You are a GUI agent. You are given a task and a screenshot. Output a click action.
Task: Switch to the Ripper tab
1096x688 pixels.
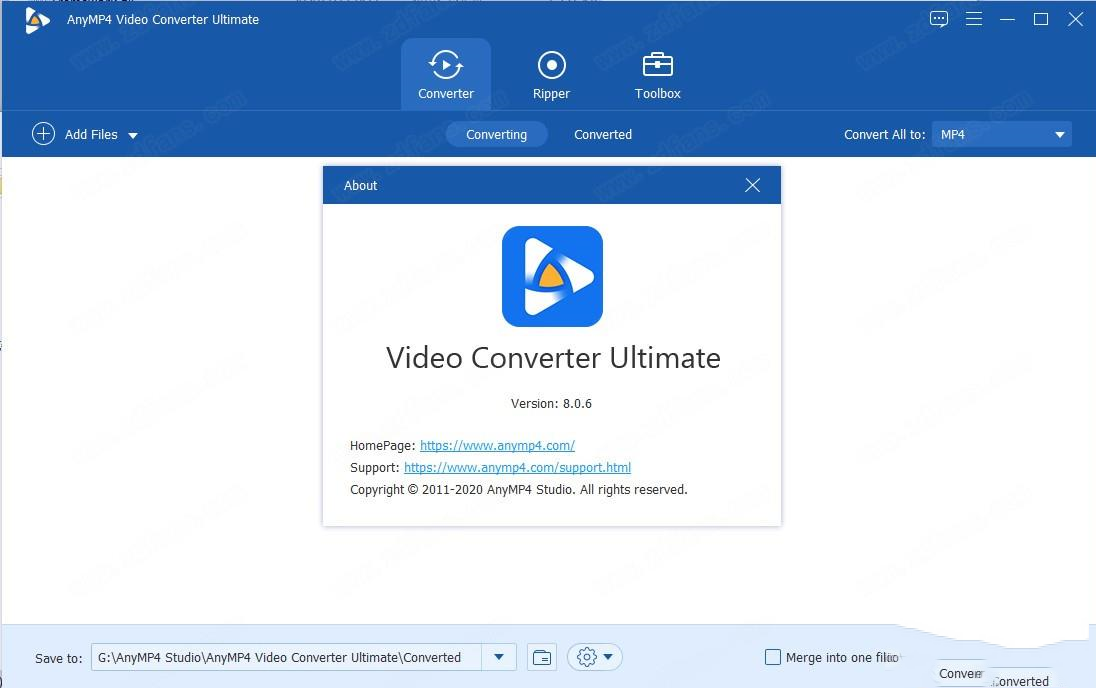pyautogui.click(x=551, y=75)
